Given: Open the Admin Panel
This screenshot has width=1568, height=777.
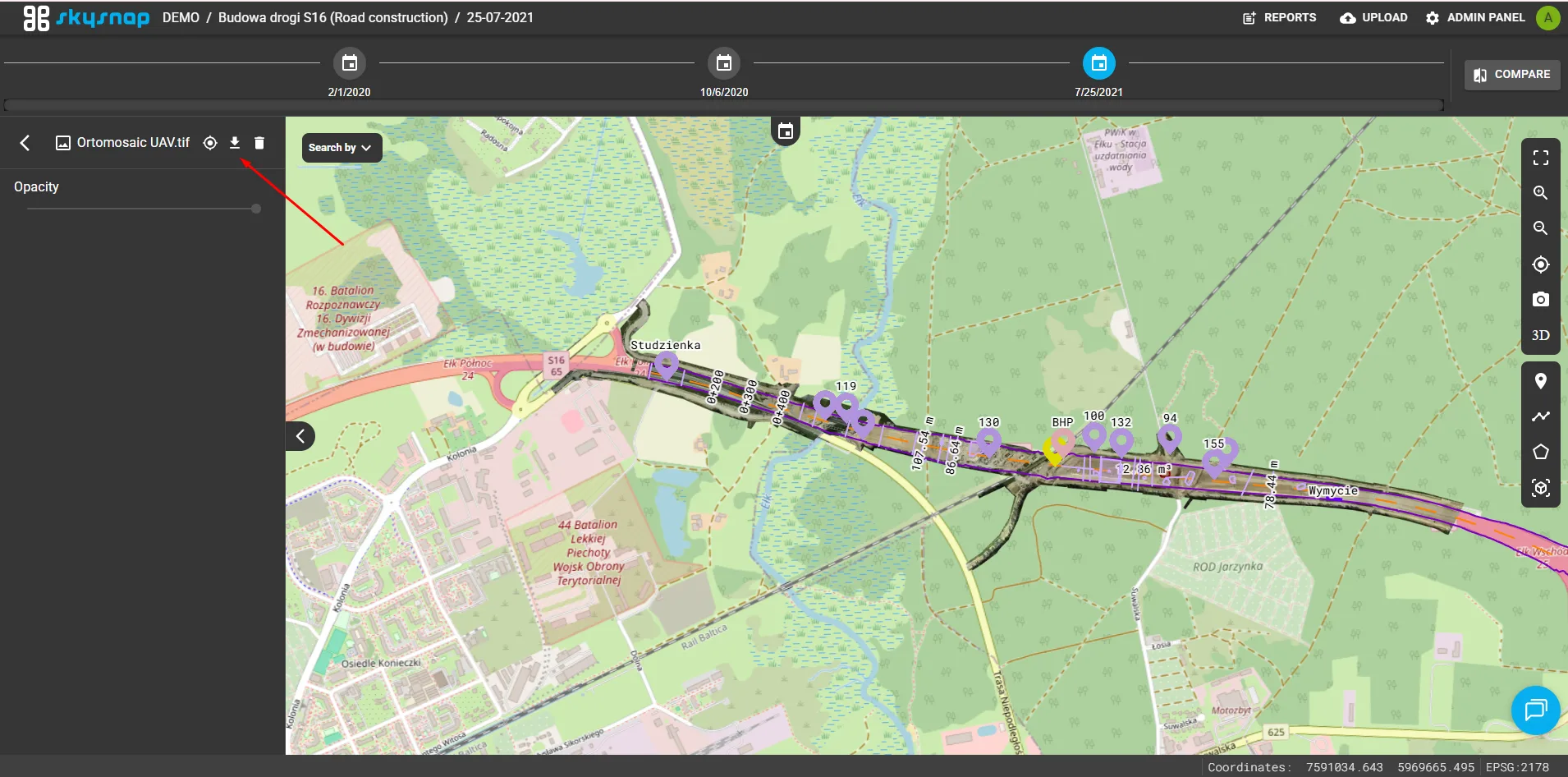Looking at the screenshot, I should (1475, 17).
